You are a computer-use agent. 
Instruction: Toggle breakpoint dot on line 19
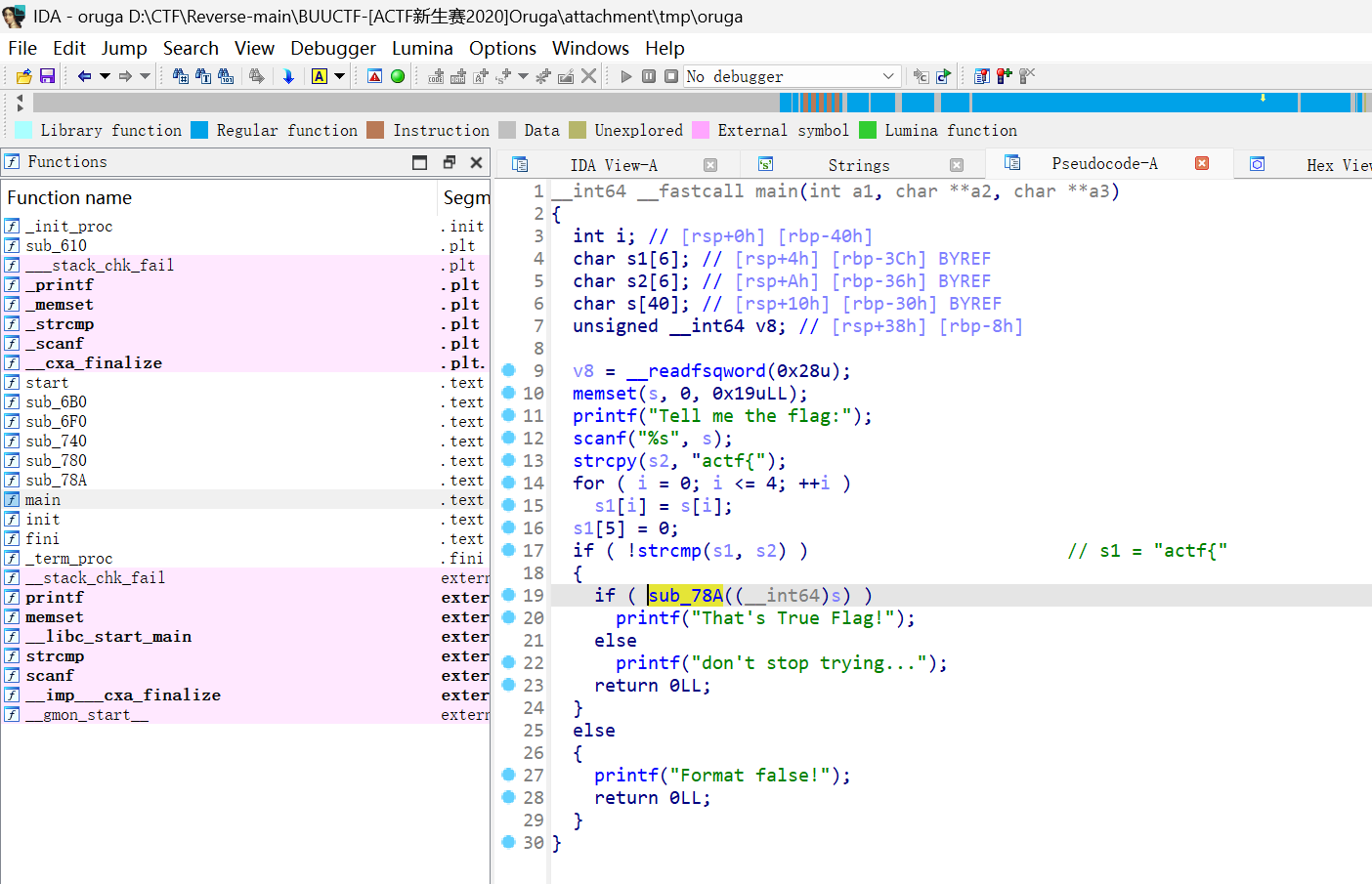click(508, 595)
